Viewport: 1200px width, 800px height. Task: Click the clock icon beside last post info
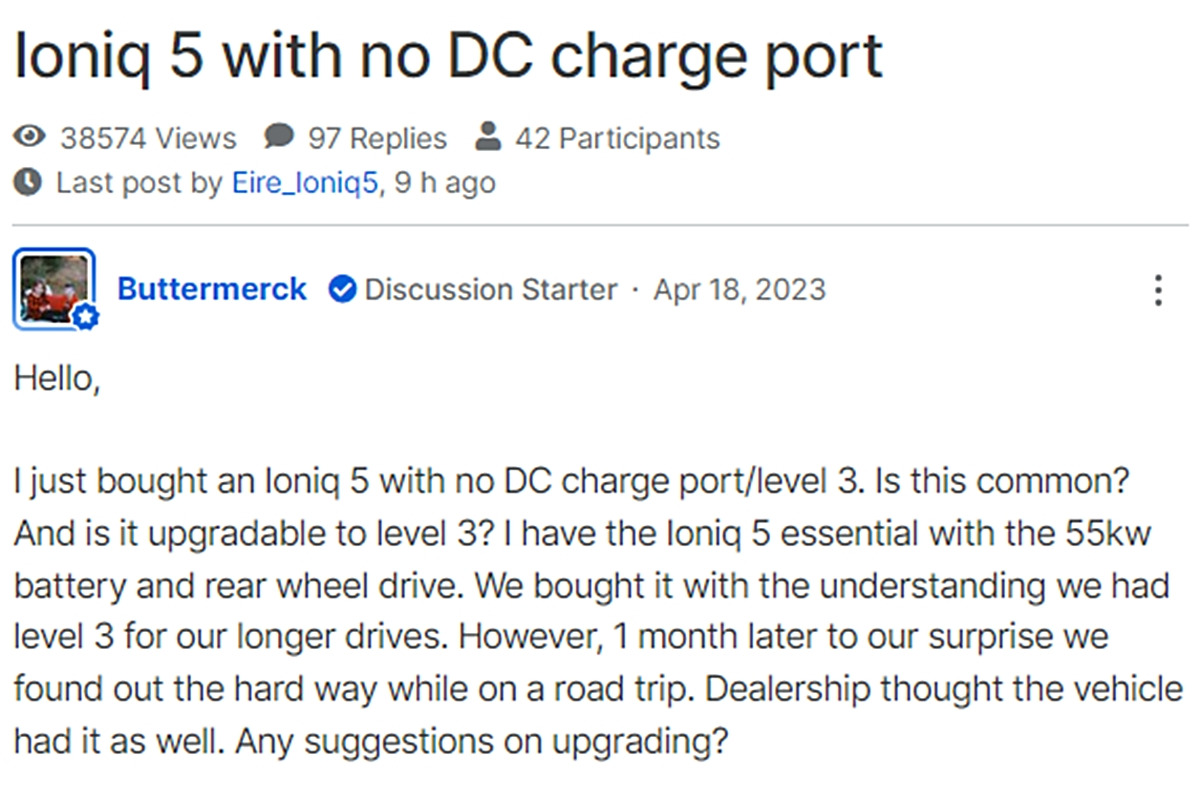coord(29,182)
